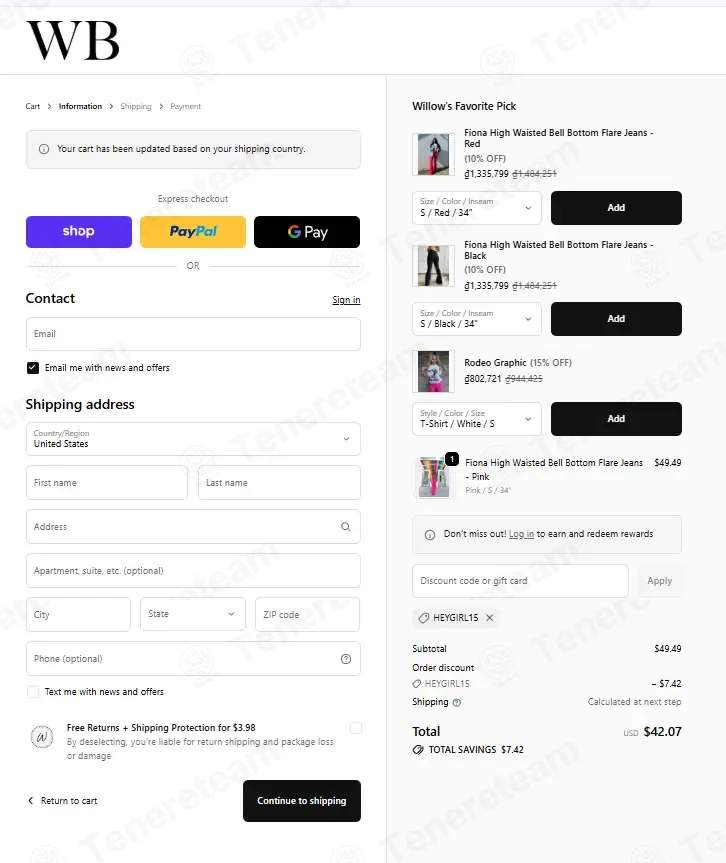The height and width of the screenshot is (863, 726).
Task: Open the Country/Region dropdown
Action: pos(193,439)
